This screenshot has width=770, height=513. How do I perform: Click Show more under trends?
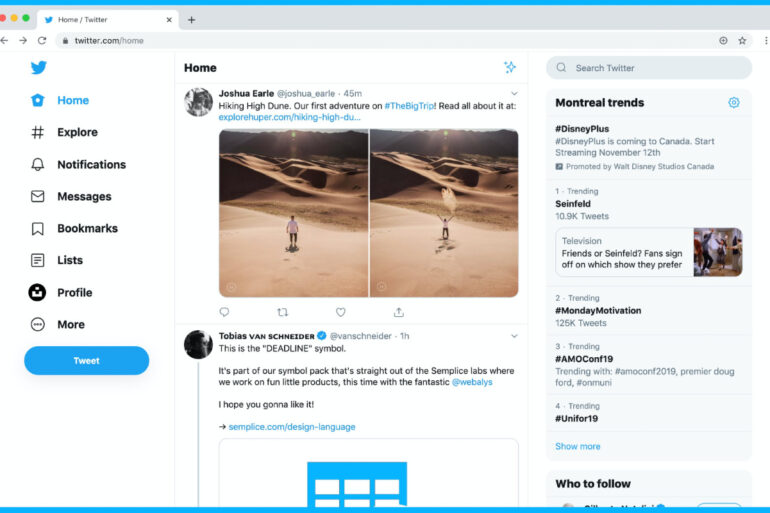[x=578, y=446]
